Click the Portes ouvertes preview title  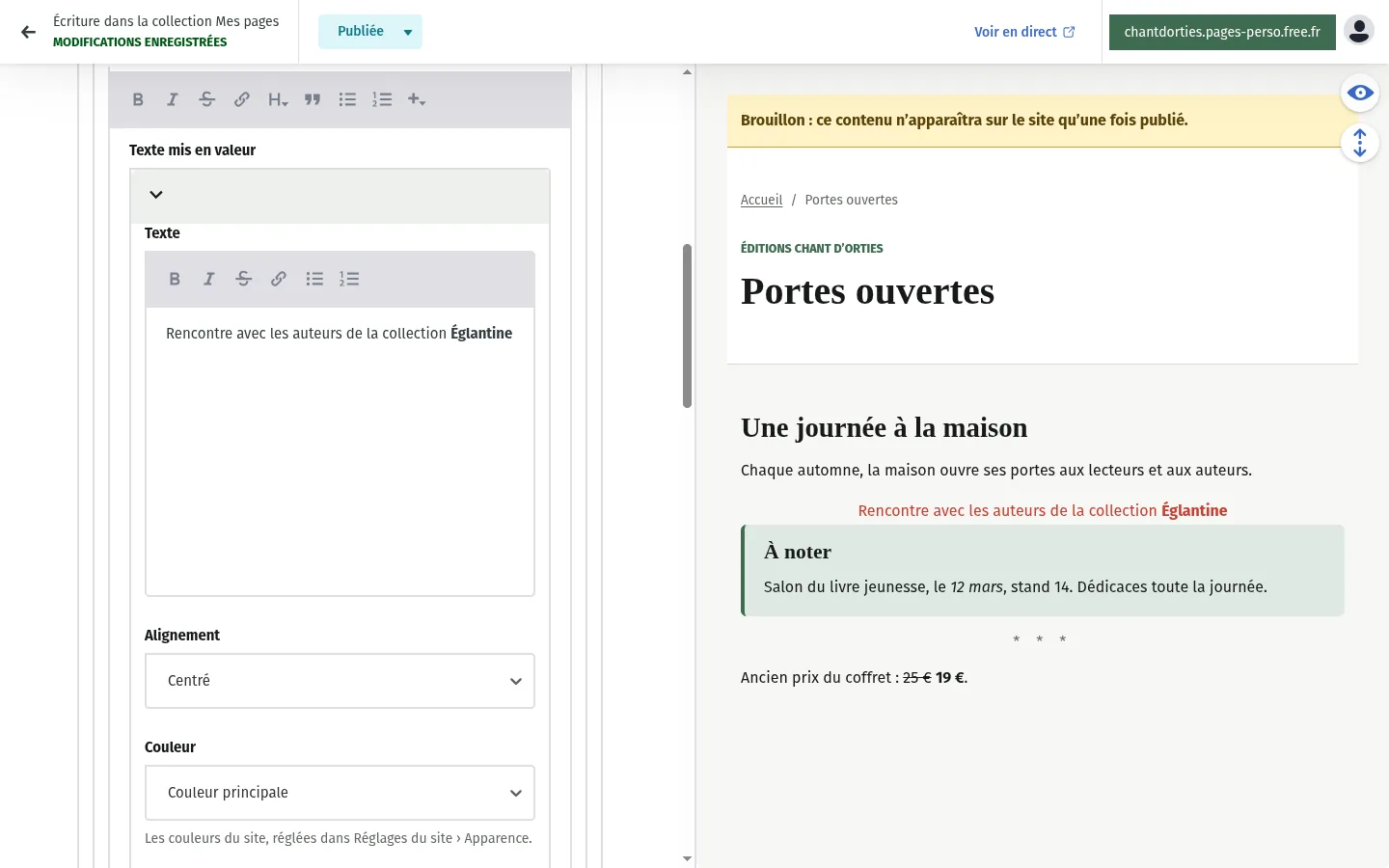(867, 291)
